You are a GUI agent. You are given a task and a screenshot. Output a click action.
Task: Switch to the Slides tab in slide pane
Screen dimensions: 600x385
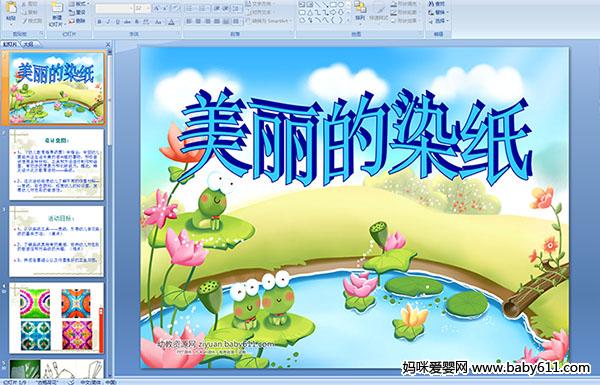(x=10, y=44)
